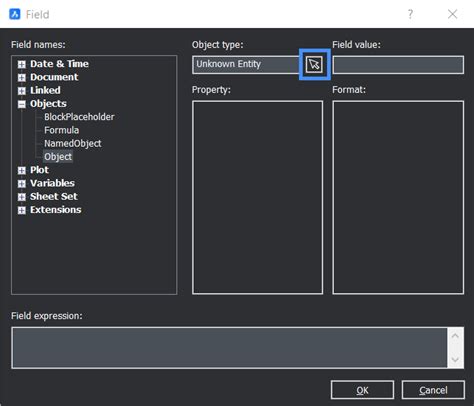Collapse the Objects category
This screenshot has width=474, height=406.
tap(22, 104)
